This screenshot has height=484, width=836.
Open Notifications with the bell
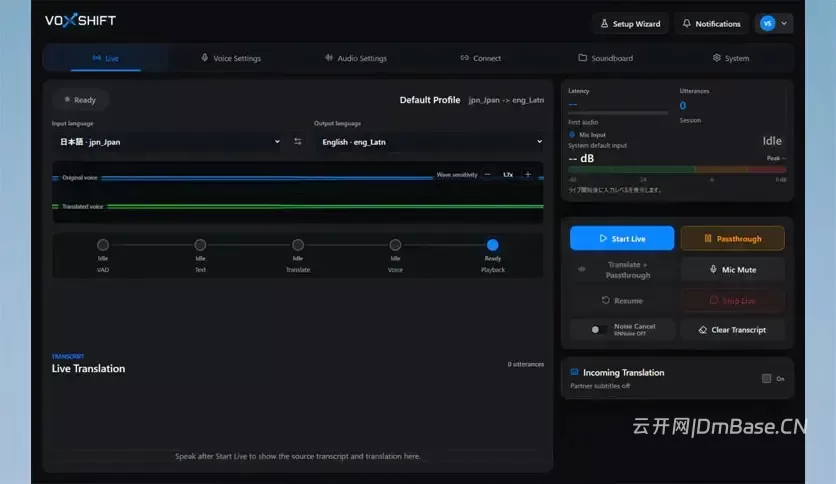[x=711, y=23]
